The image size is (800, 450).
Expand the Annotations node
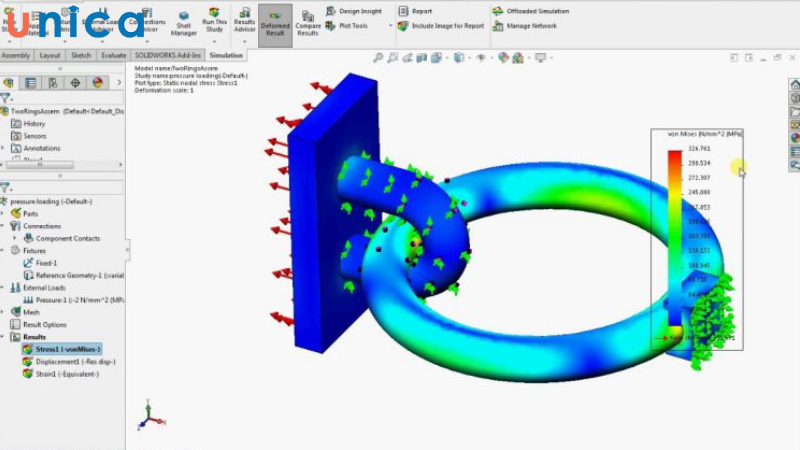click(3, 148)
